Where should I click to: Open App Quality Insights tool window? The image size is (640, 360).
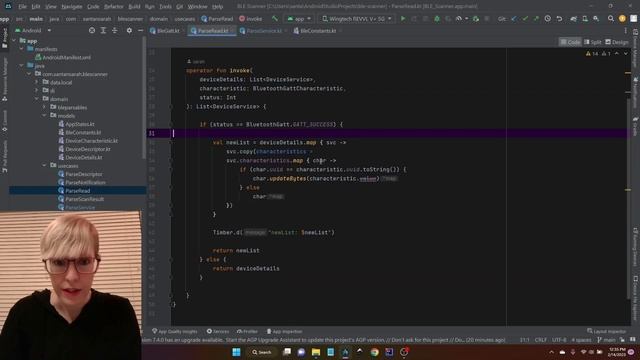coord(175,331)
